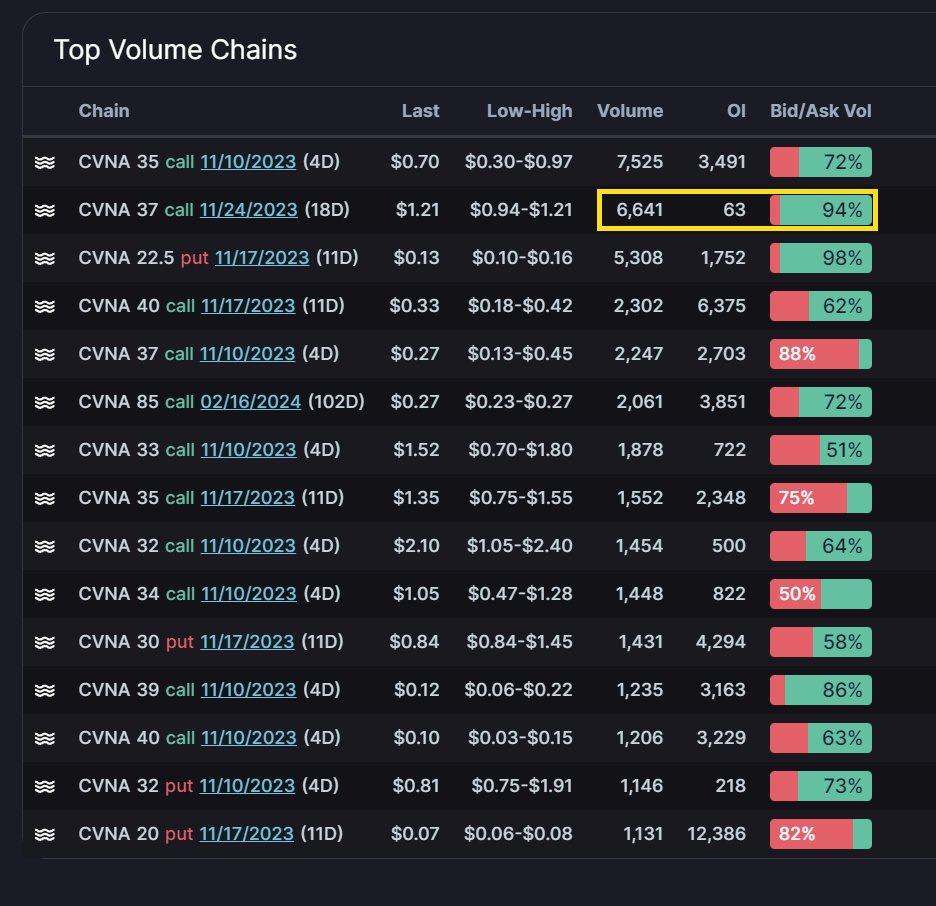936x906 pixels.
Task: Click the open interest value 6,375
Action: (x=721, y=306)
